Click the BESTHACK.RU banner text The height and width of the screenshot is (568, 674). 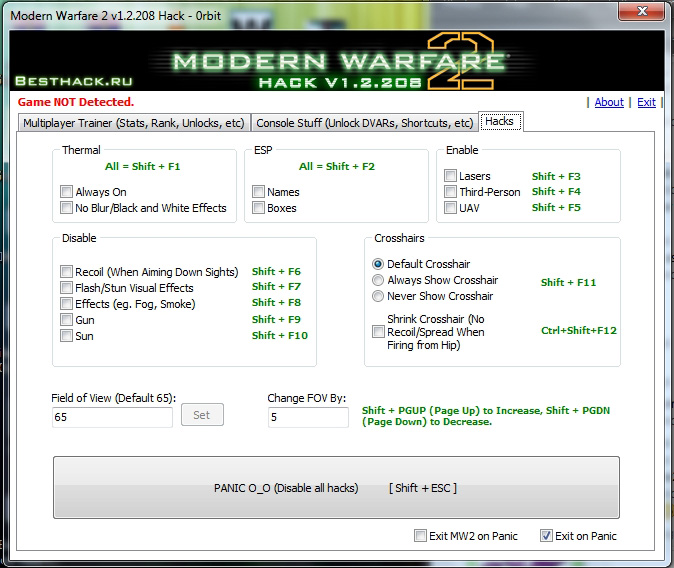(74, 81)
